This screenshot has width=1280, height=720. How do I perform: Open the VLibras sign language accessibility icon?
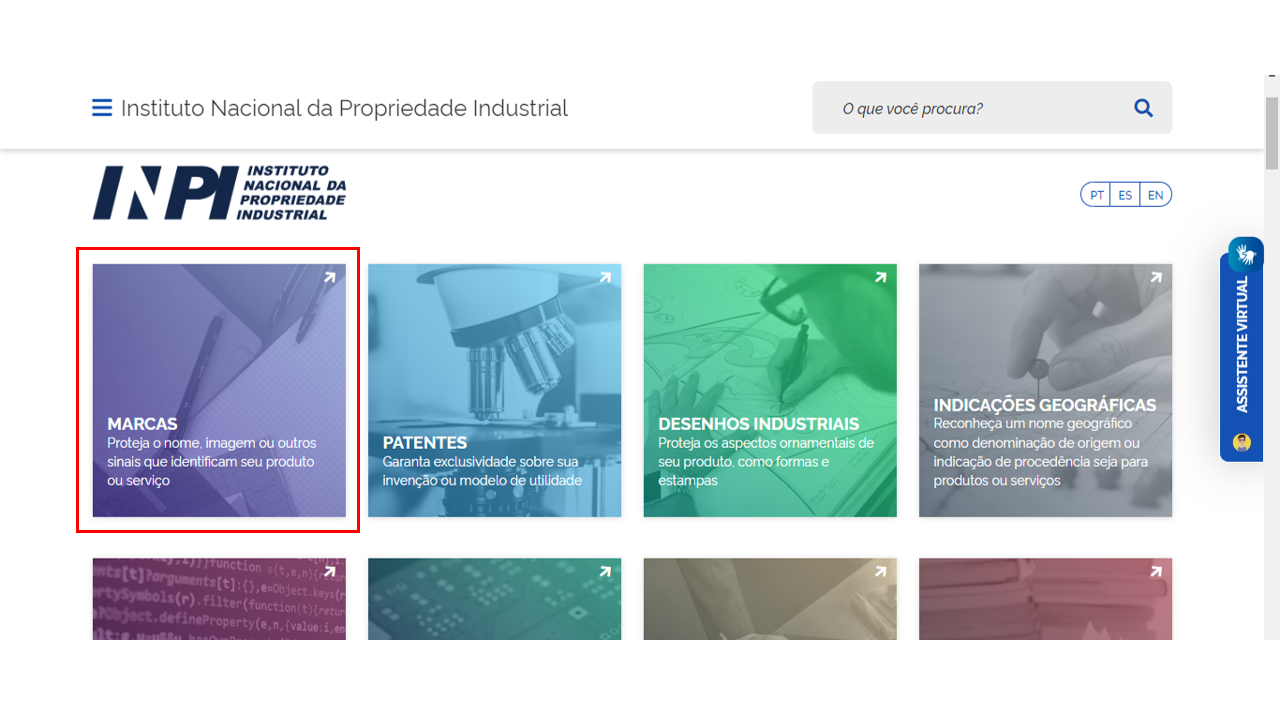(1246, 254)
